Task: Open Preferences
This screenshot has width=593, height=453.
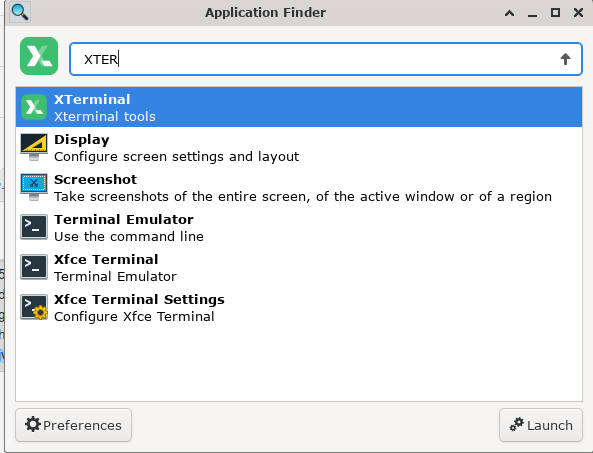Action: (73, 425)
